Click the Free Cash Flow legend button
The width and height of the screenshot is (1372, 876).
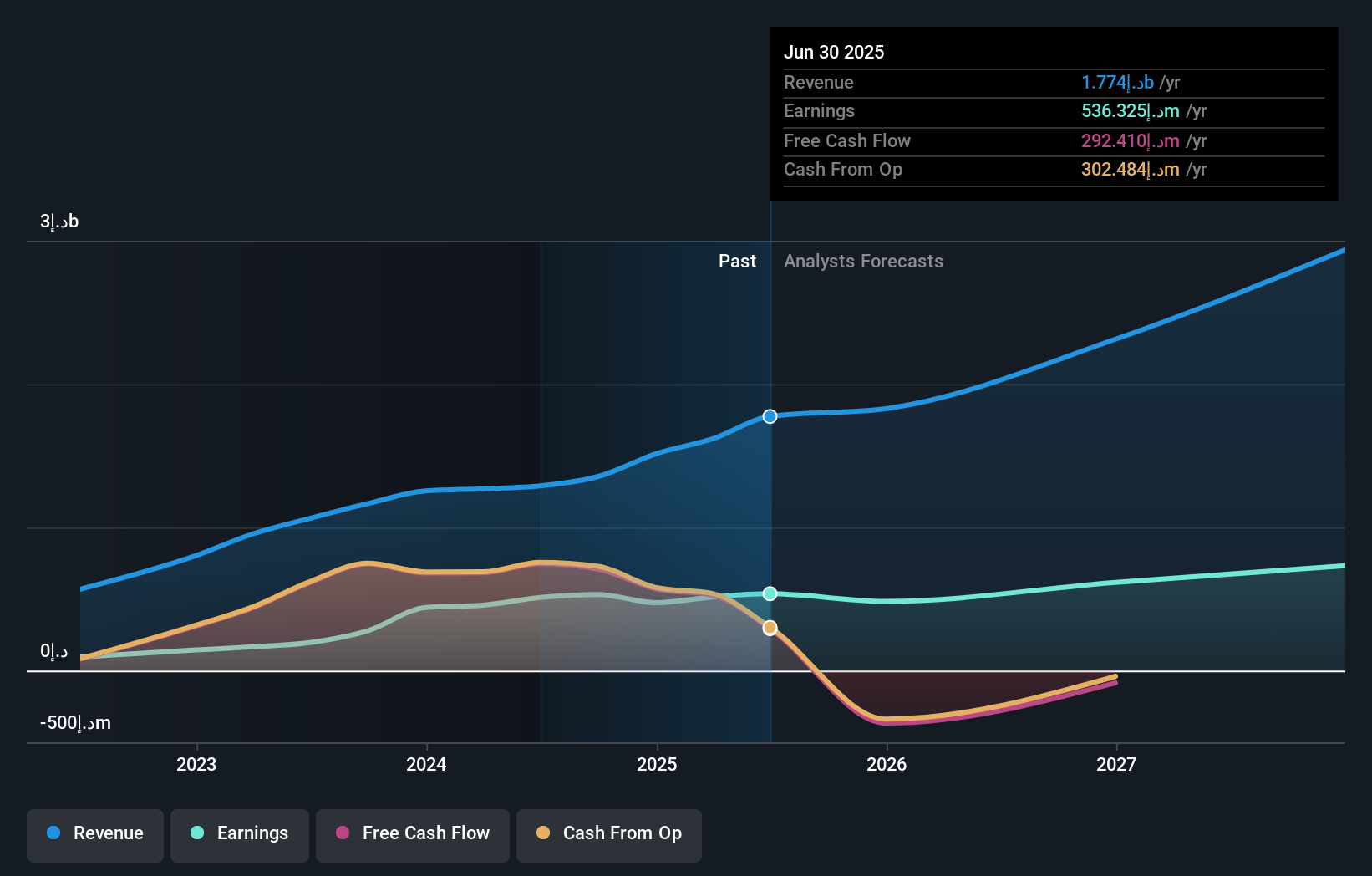tap(412, 833)
